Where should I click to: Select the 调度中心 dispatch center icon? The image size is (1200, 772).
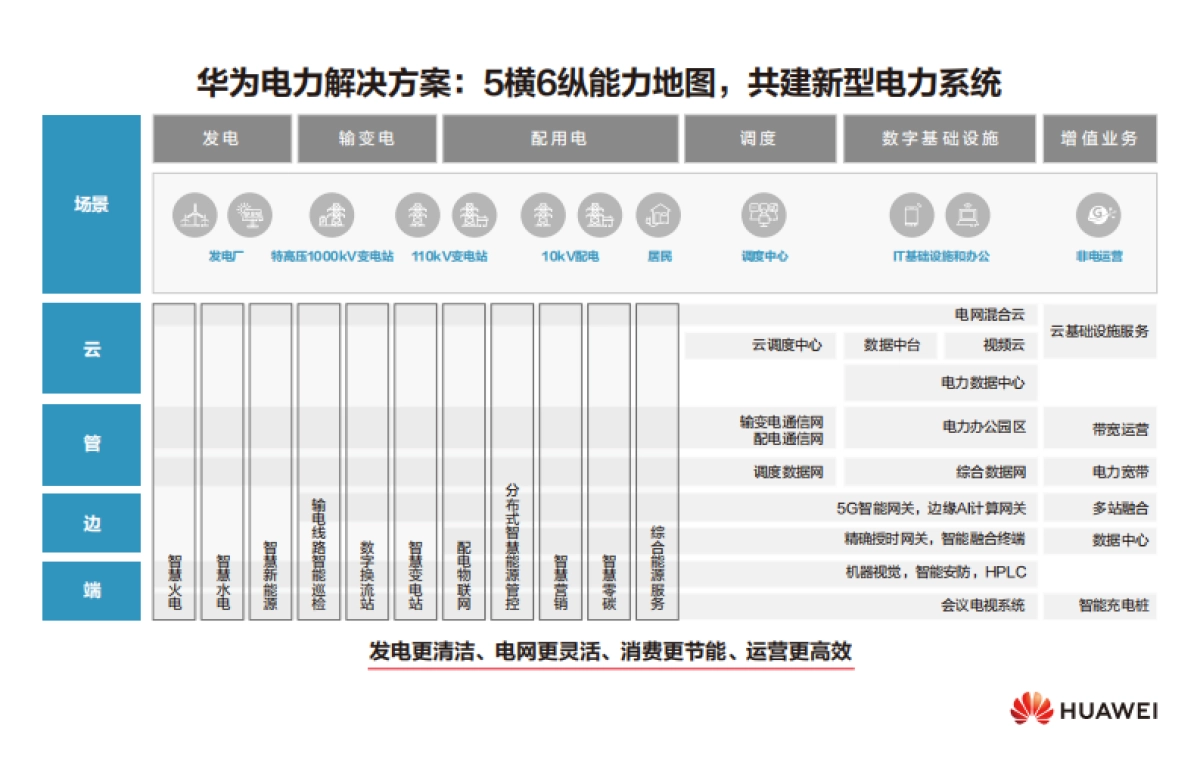click(765, 213)
